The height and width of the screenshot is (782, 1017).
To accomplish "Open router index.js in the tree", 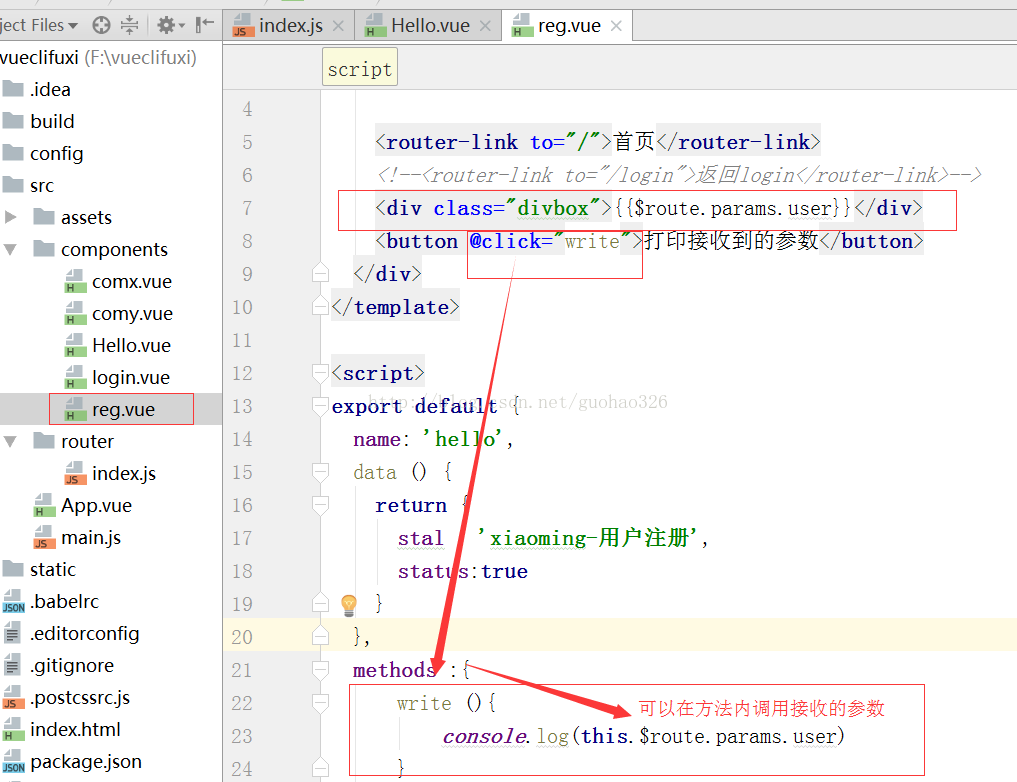I will [x=110, y=473].
